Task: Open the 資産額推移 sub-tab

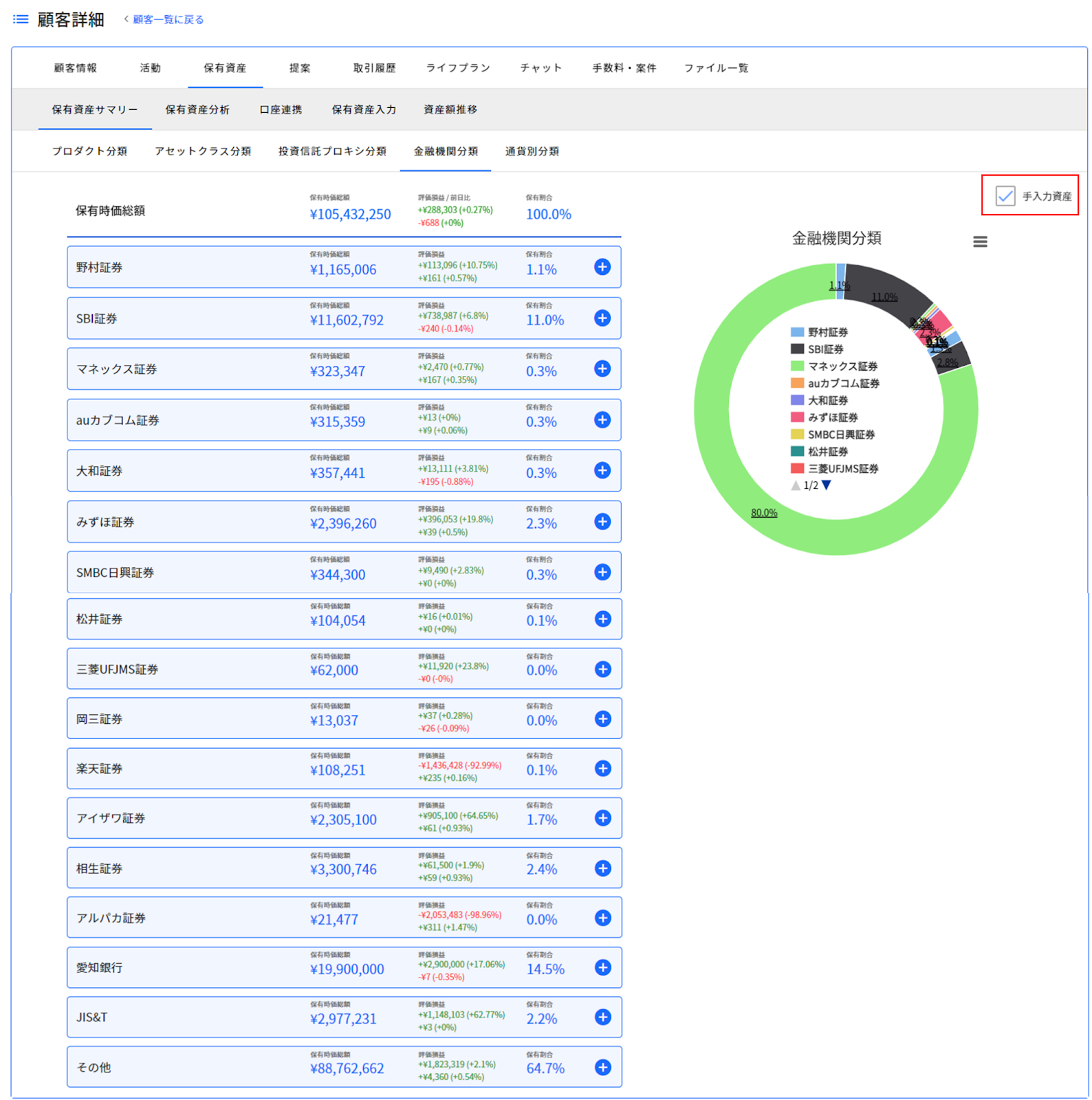Action: 450,109
